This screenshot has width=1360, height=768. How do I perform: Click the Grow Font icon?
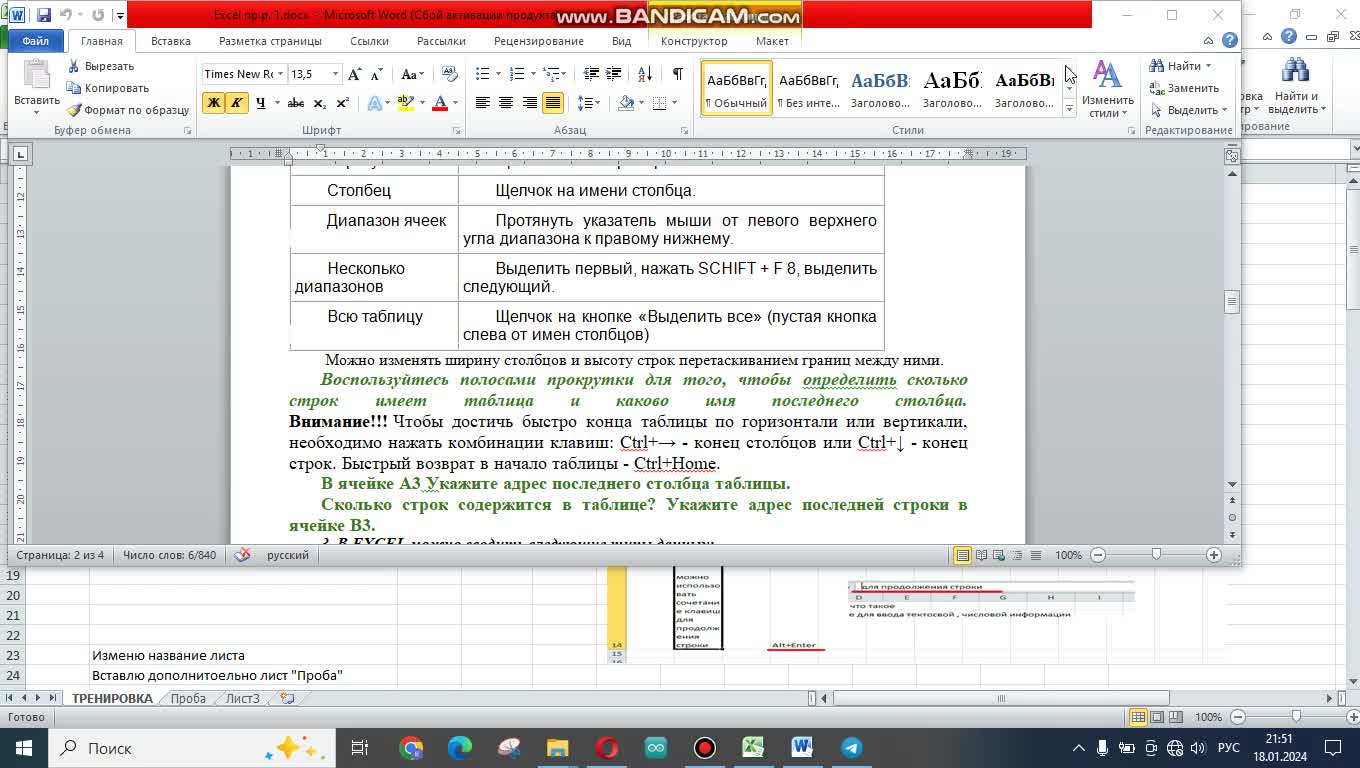pyautogui.click(x=355, y=74)
